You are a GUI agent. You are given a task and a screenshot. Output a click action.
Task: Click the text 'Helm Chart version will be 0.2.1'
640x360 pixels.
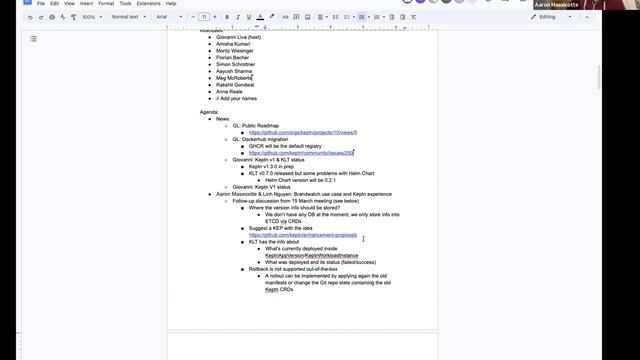[x=300, y=180]
